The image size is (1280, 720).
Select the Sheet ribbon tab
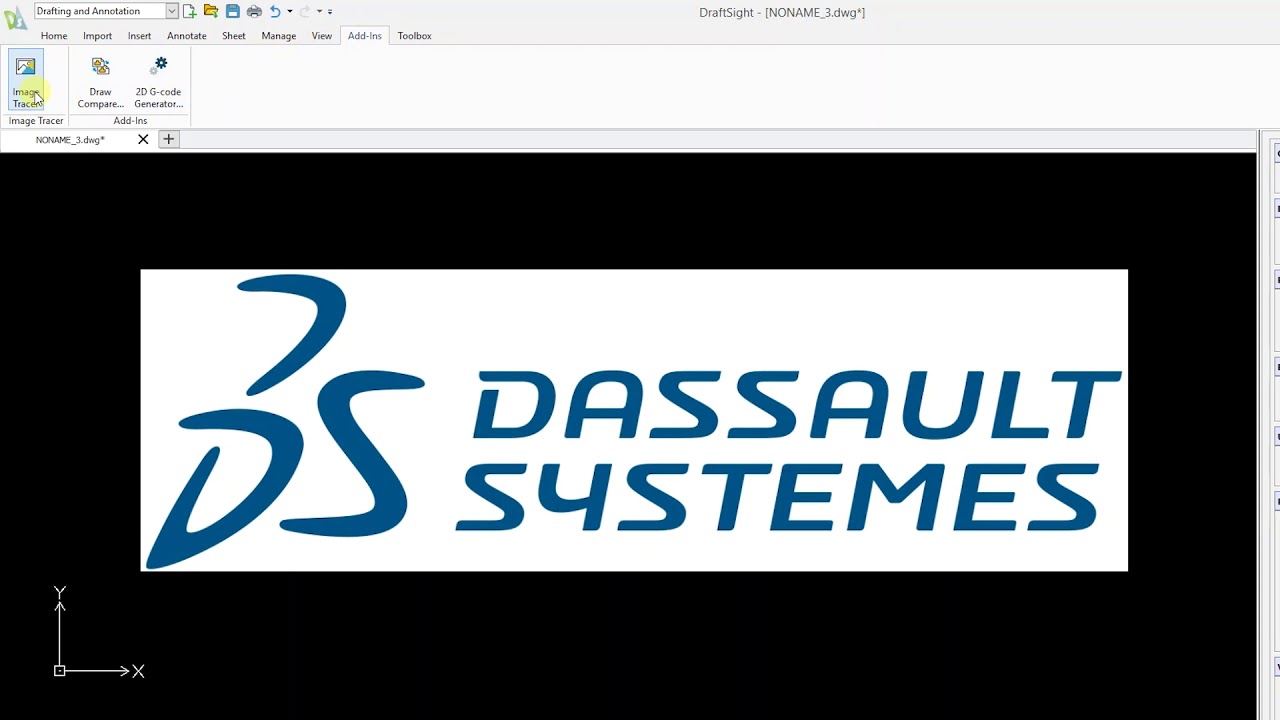pyautogui.click(x=234, y=36)
